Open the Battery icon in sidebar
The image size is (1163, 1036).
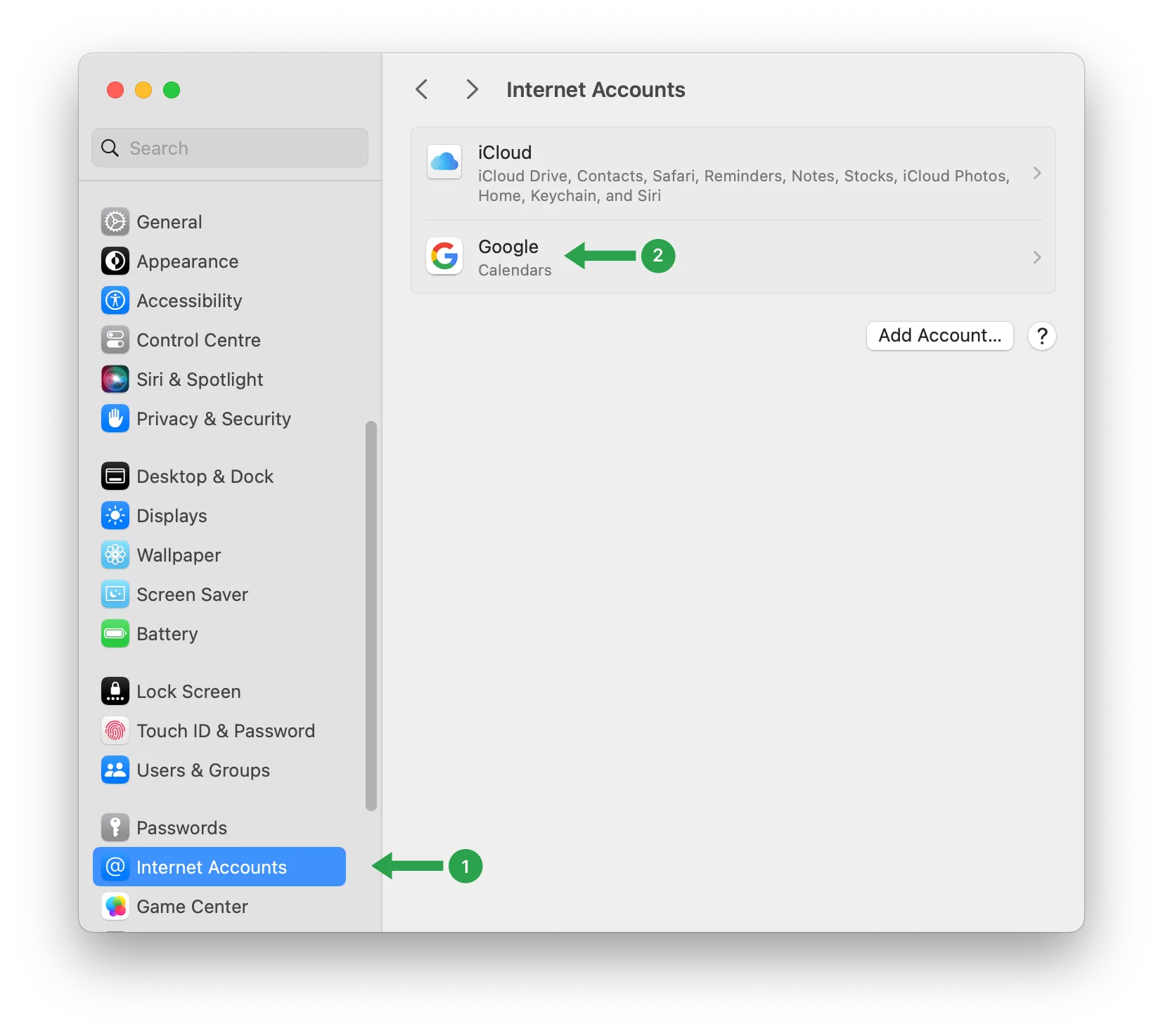click(115, 634)
